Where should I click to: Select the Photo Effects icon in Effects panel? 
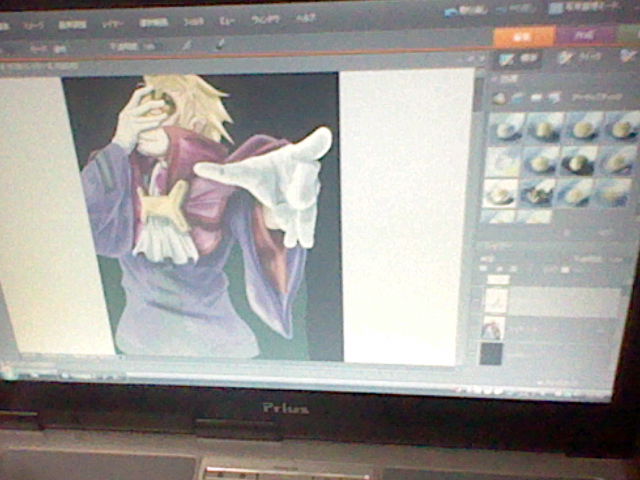[x=538, y=97]
